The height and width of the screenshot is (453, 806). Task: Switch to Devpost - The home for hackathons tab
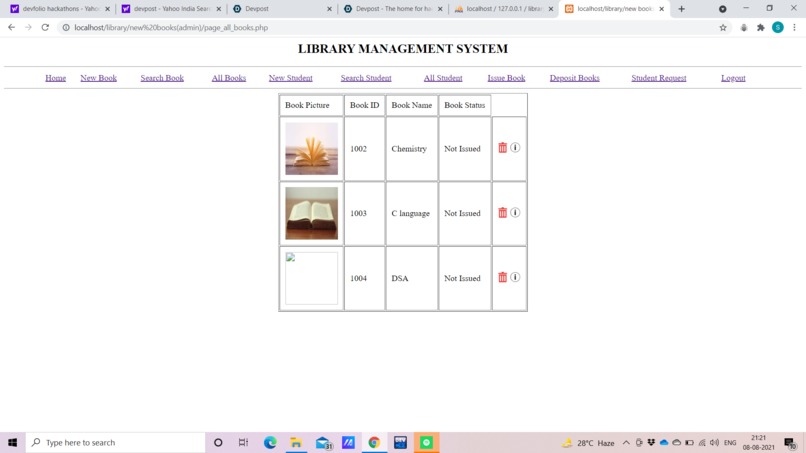click(x=393, y=9)
